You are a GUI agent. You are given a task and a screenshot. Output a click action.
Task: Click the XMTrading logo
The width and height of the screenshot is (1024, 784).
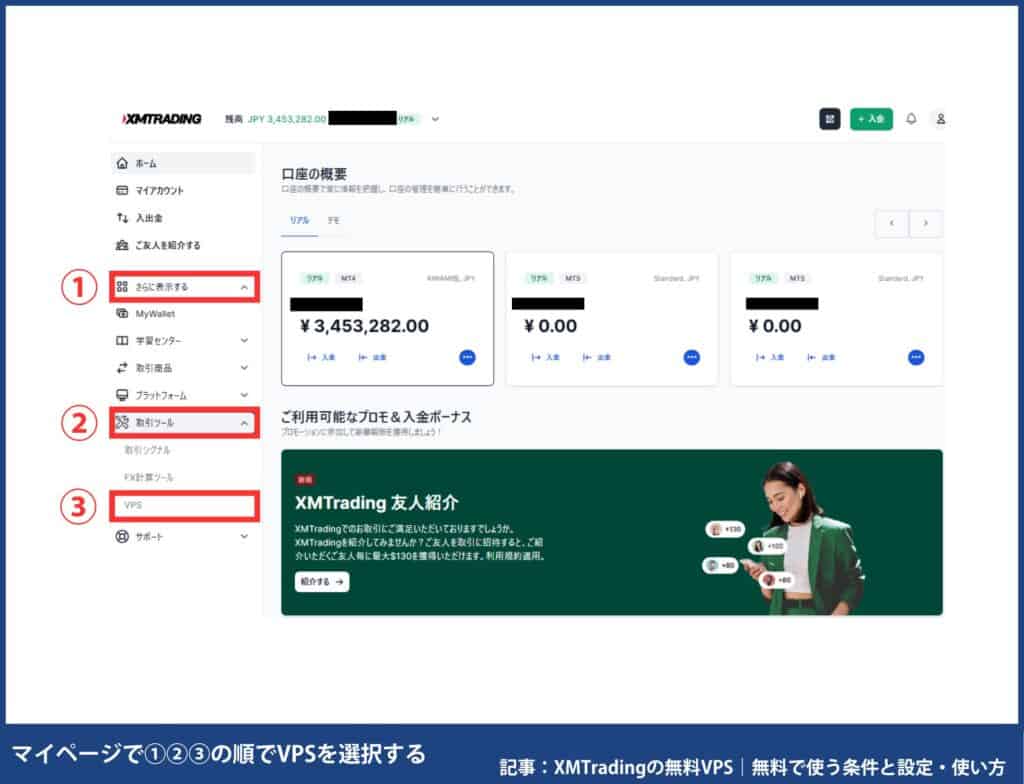click(162, 119)
